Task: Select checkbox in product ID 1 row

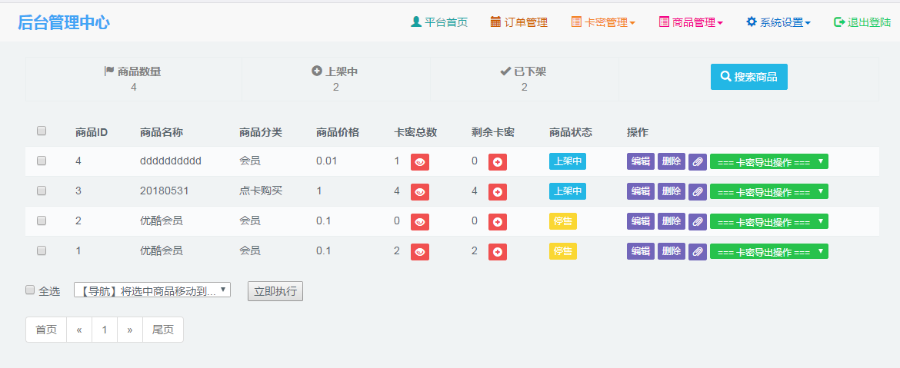Action: coord(41,251)
